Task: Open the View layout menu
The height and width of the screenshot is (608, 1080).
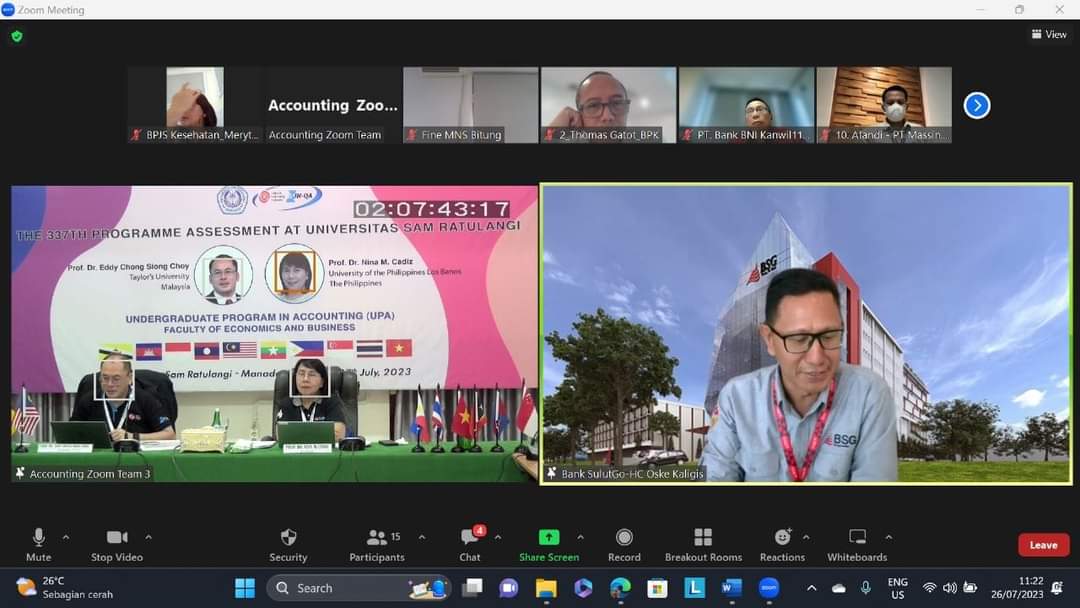Action: (x=1049, y=35)
